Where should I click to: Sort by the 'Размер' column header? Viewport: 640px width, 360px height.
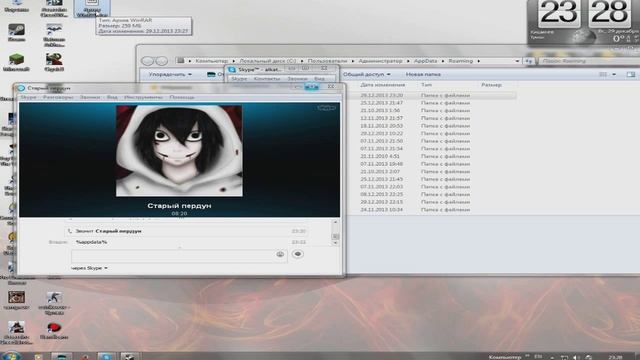pos(491,85)
